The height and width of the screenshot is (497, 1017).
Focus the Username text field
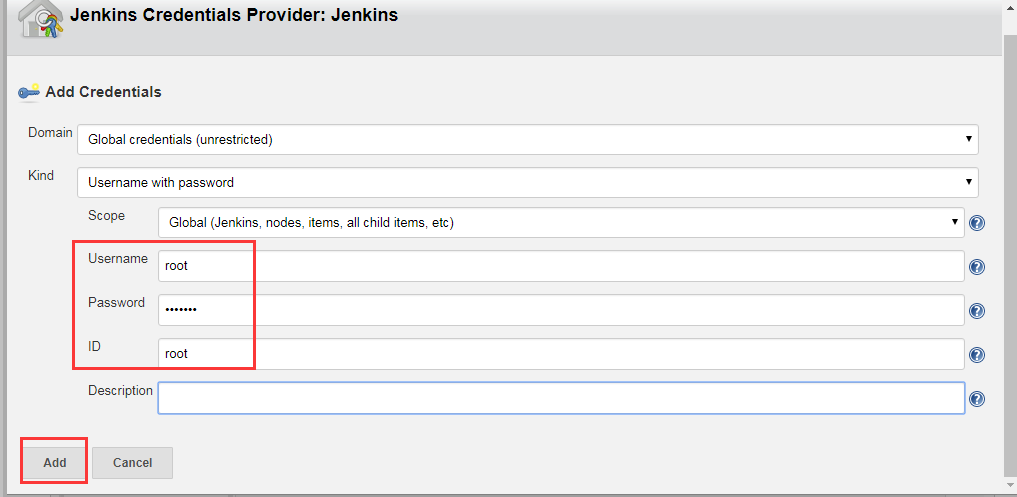point(560,266)
